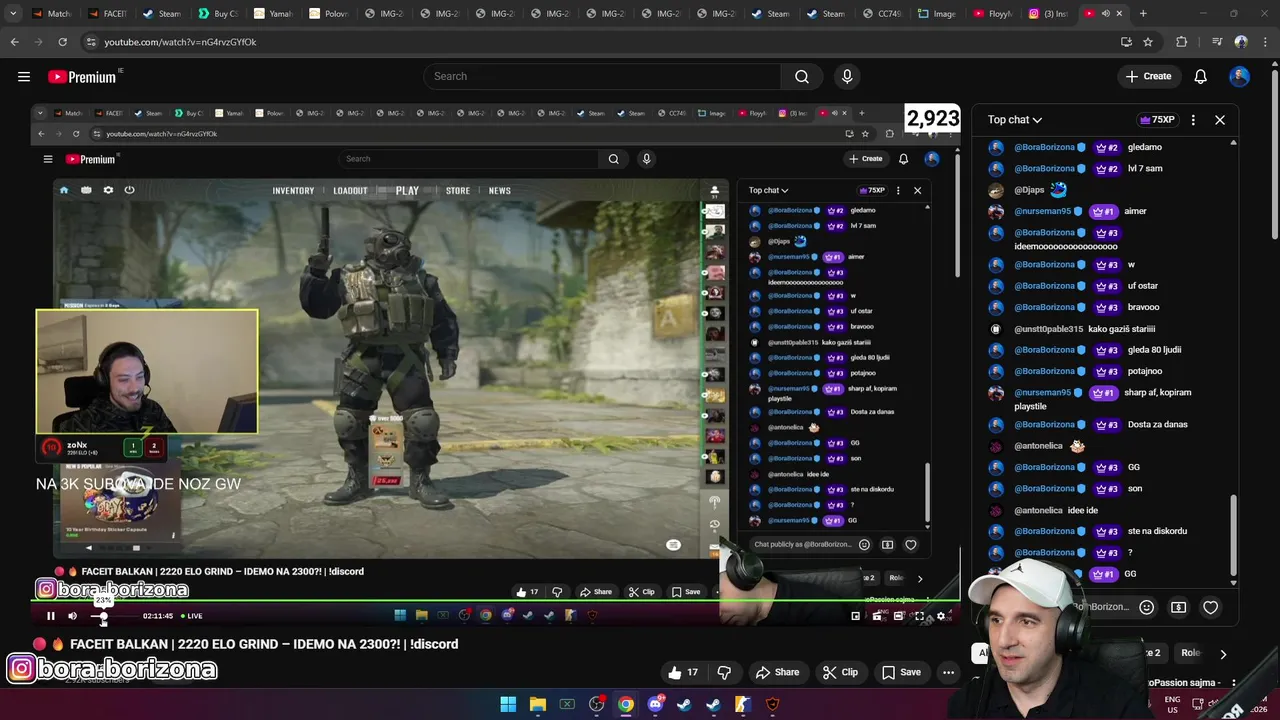Enter fullscreen on the video player
This screenshot has width=1280, height=720.
click(920, 616)
